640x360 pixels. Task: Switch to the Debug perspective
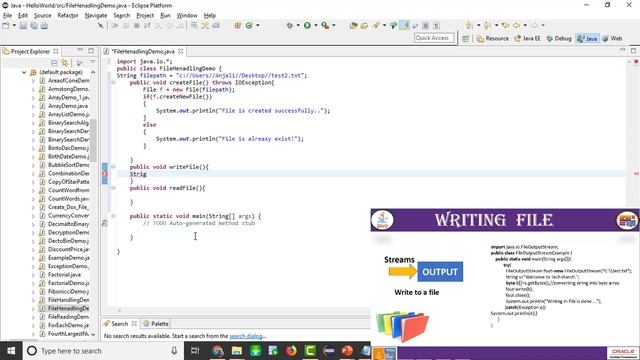coord(559,38)
